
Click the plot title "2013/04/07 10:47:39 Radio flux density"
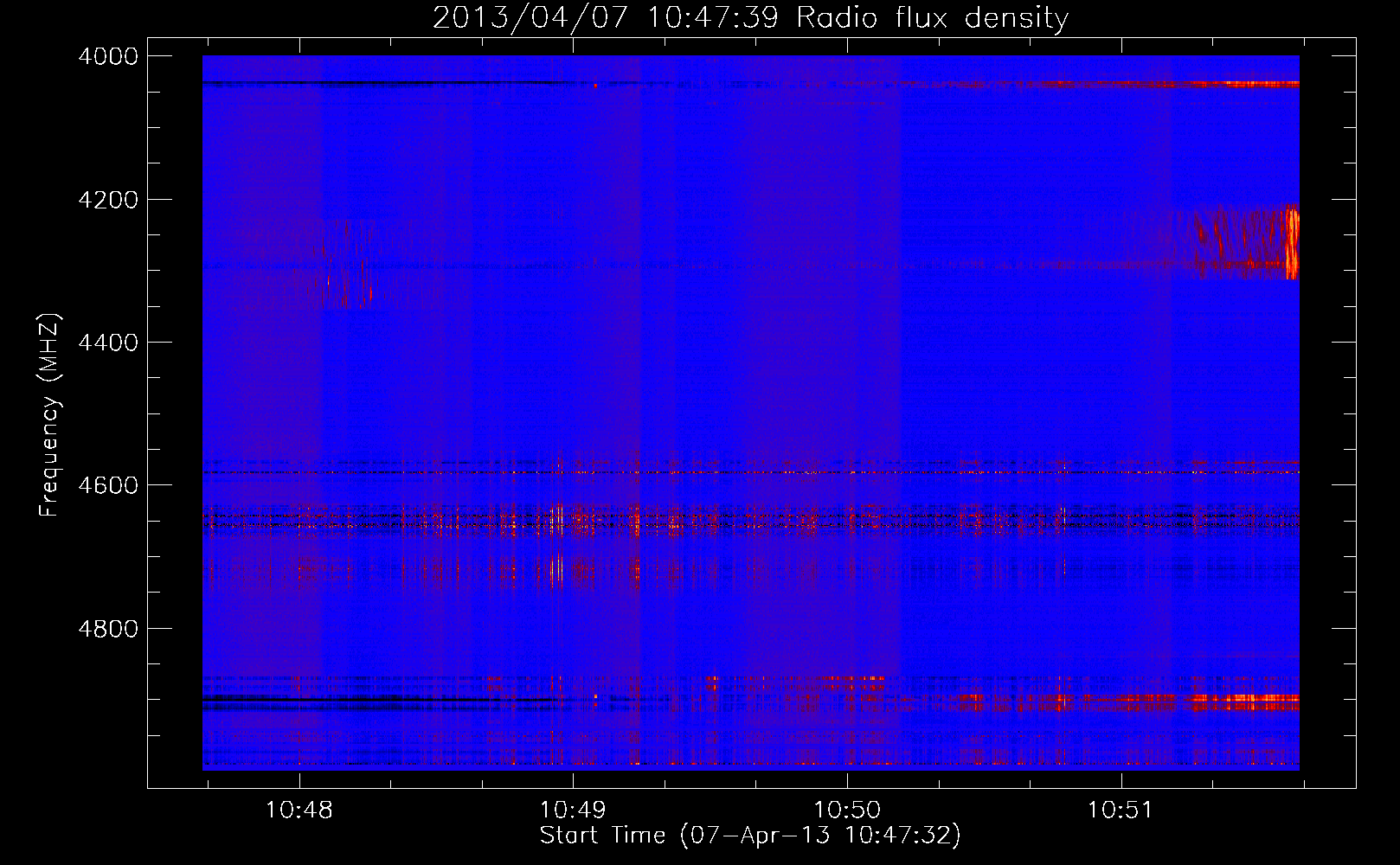(x=750, y=17)
